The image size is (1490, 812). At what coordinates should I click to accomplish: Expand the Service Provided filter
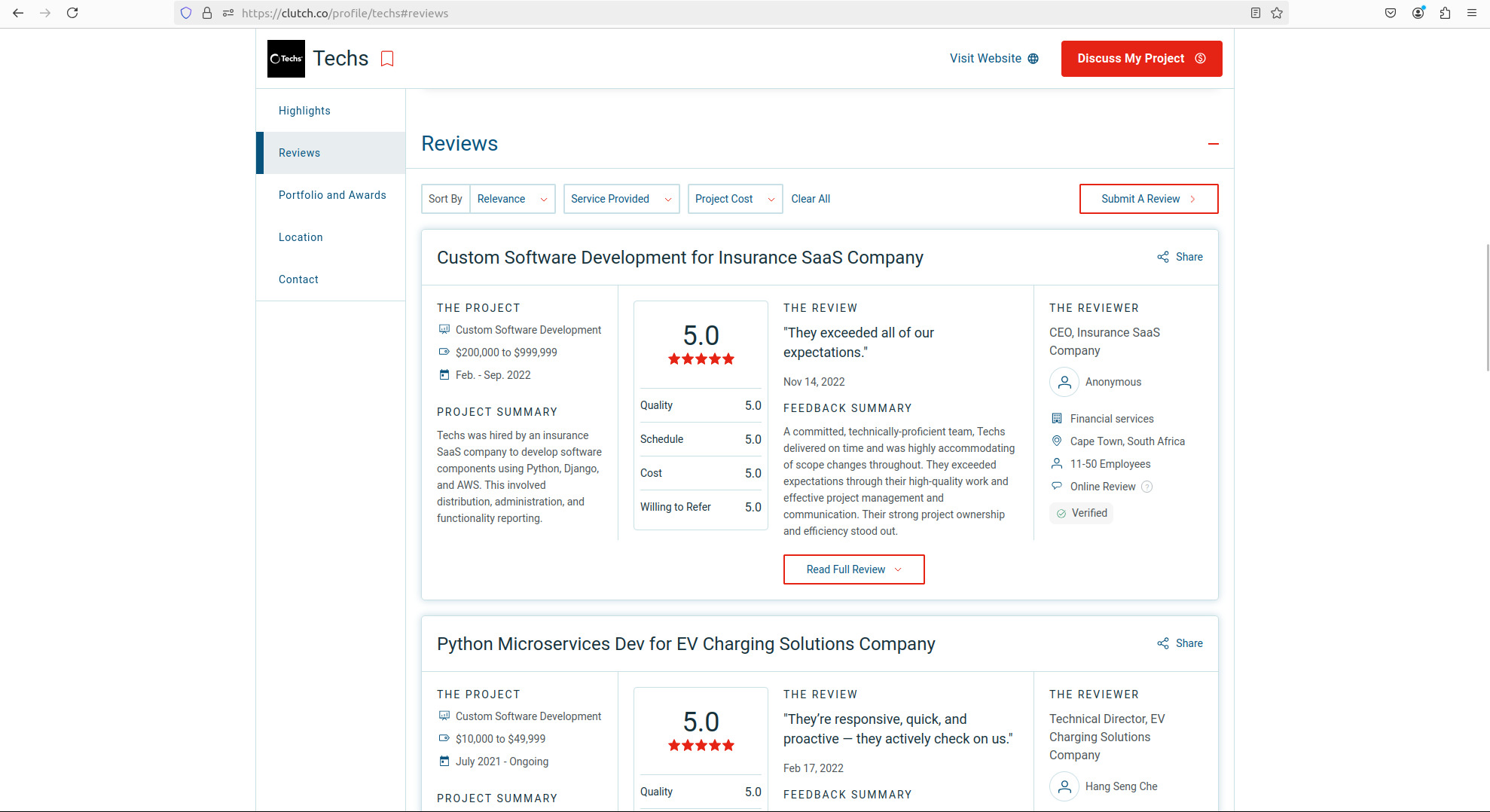(x=621, y=199)
